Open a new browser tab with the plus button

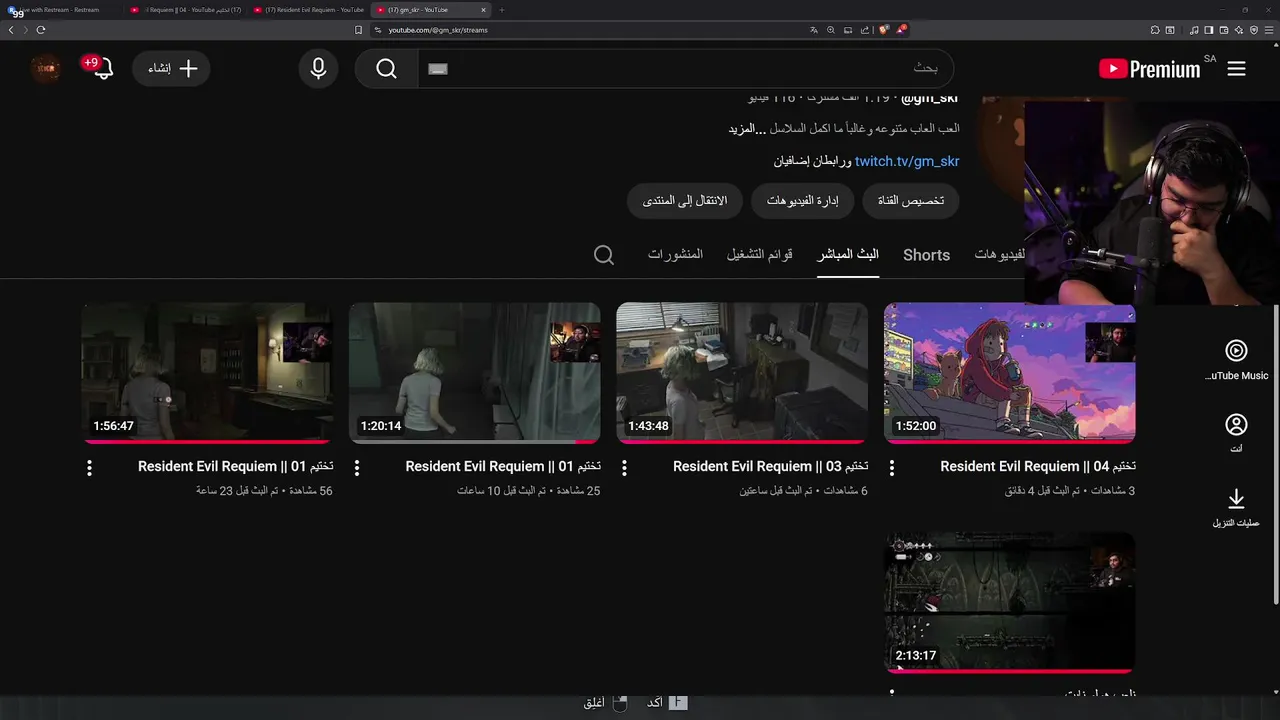click(x=502, y=10)
